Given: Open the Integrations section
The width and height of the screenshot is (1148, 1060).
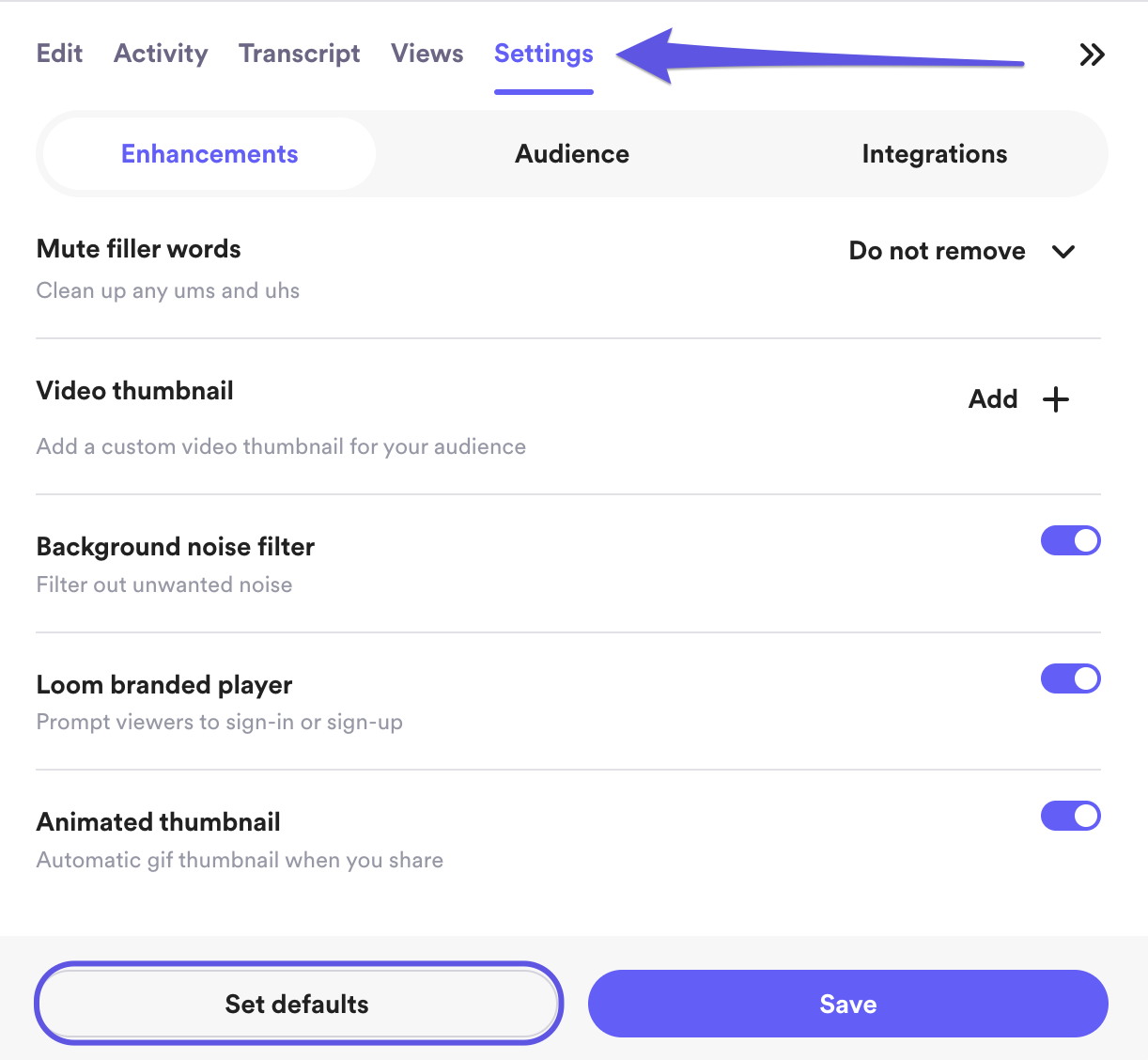Looking at the screenshot, I should click(x=934, y=154).
